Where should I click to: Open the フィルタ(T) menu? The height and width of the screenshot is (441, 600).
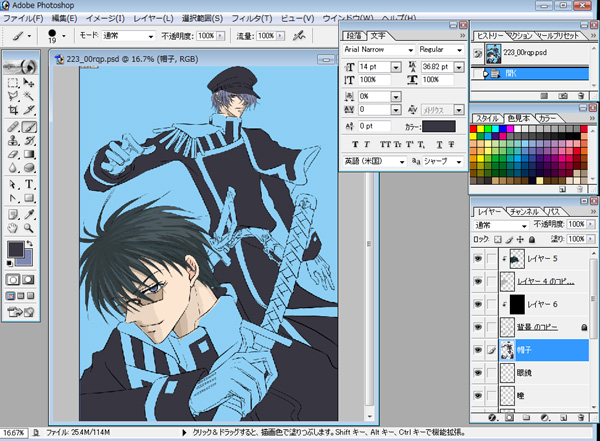point(252,18)
